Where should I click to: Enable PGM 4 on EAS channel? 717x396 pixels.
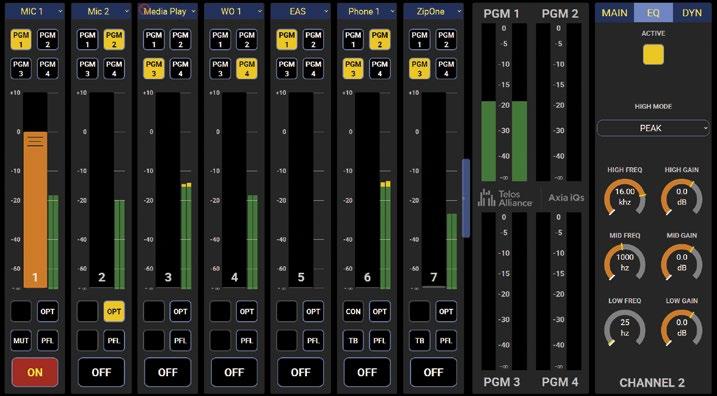click(x=313, y=69)
